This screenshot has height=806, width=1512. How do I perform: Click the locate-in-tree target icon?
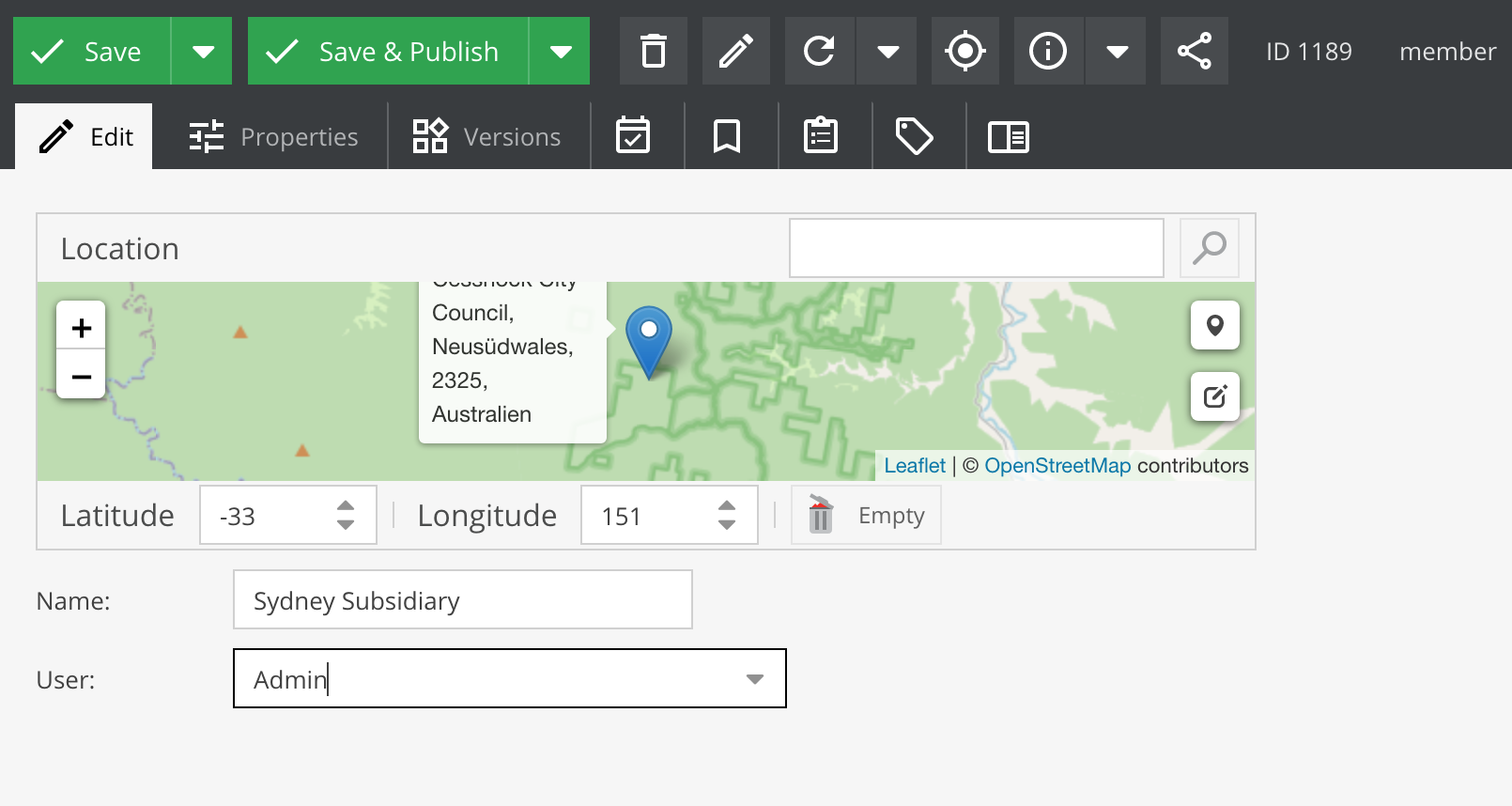click(x=964, y=51)
